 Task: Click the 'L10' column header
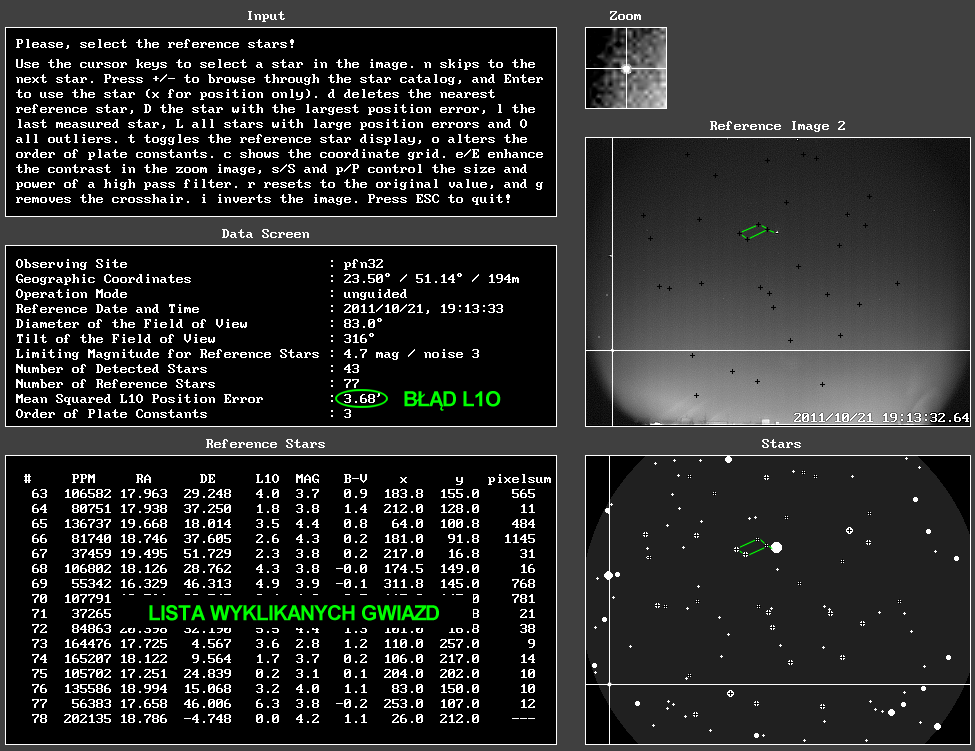click(267, 479)
